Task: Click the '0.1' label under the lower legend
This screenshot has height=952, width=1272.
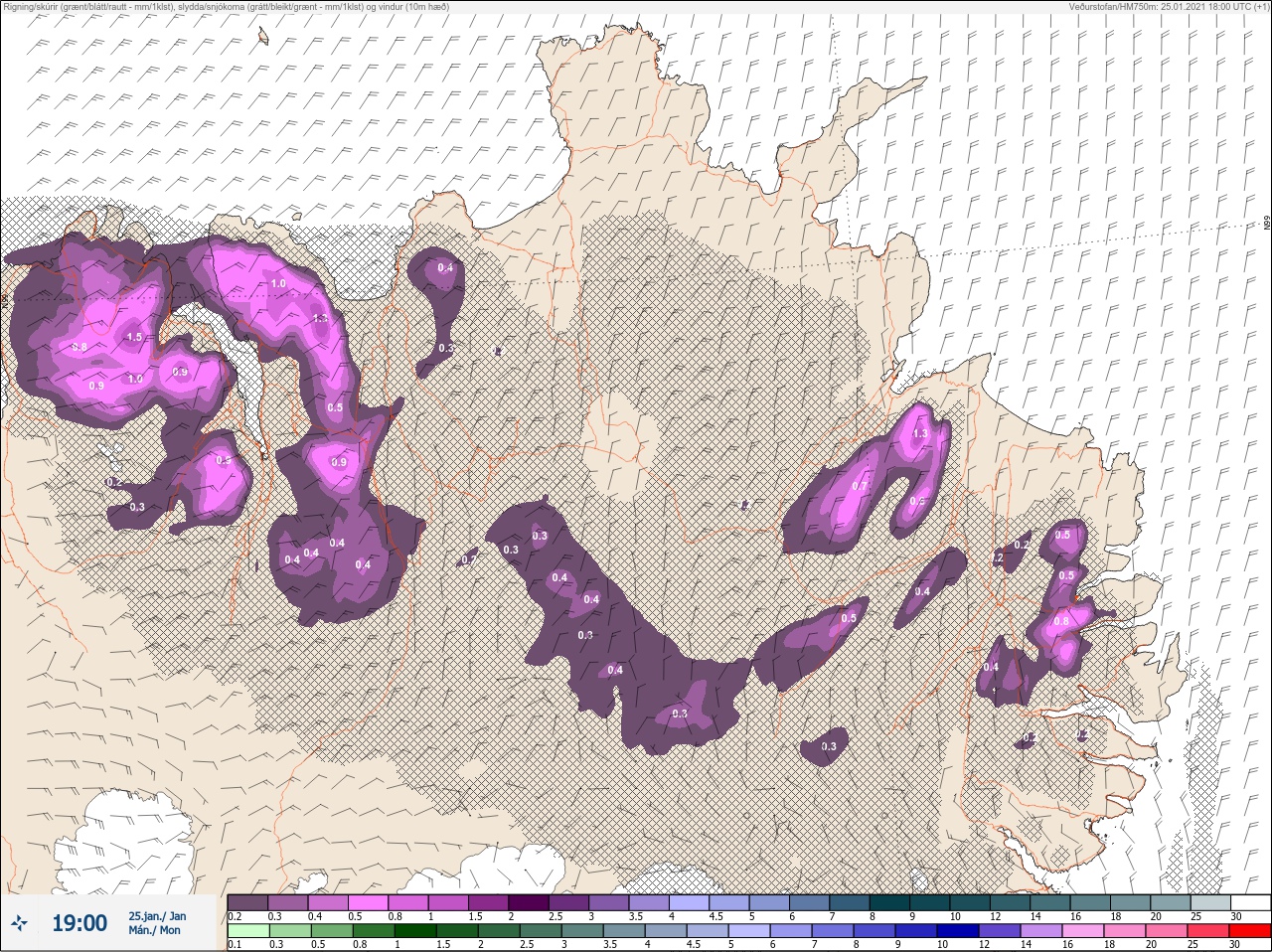Action: coord(235,945)
